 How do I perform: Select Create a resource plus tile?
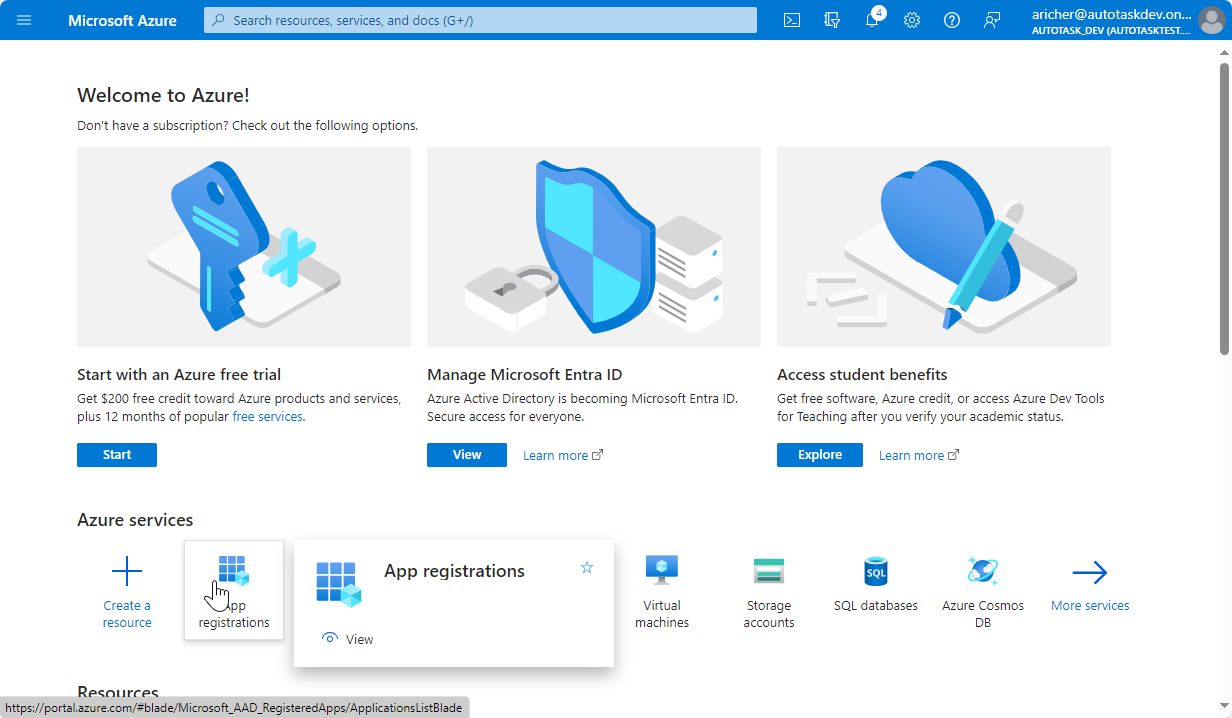coord(127,592)
